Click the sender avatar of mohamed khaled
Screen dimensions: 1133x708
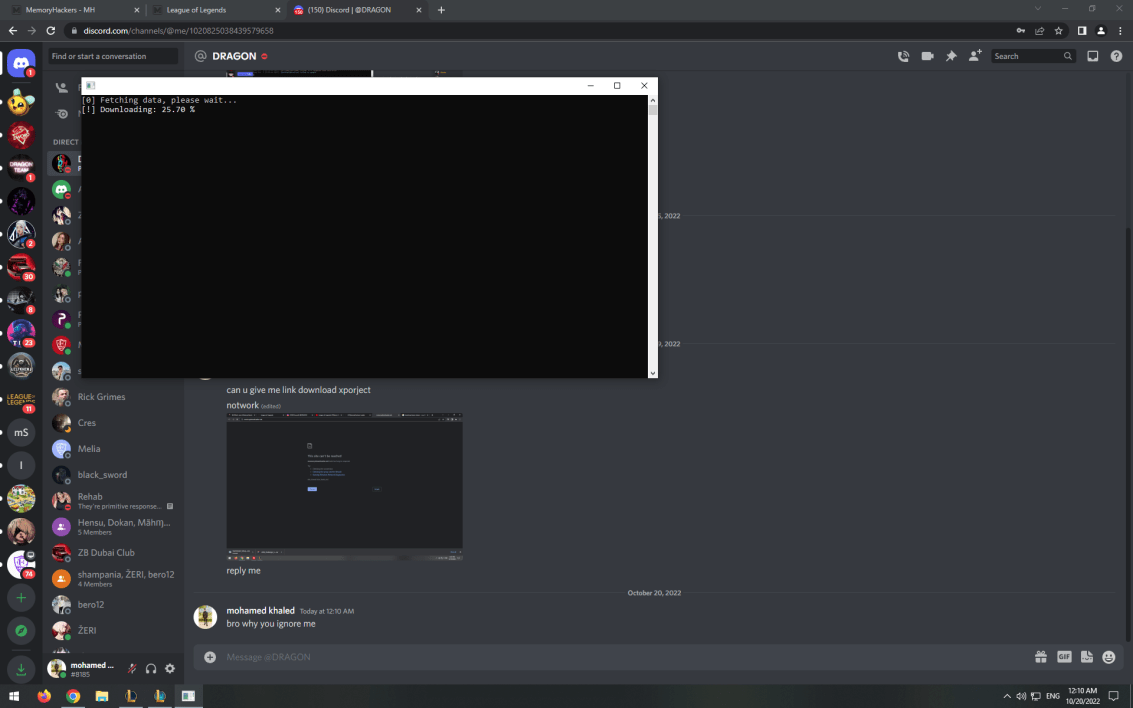[x=205, y=617]
